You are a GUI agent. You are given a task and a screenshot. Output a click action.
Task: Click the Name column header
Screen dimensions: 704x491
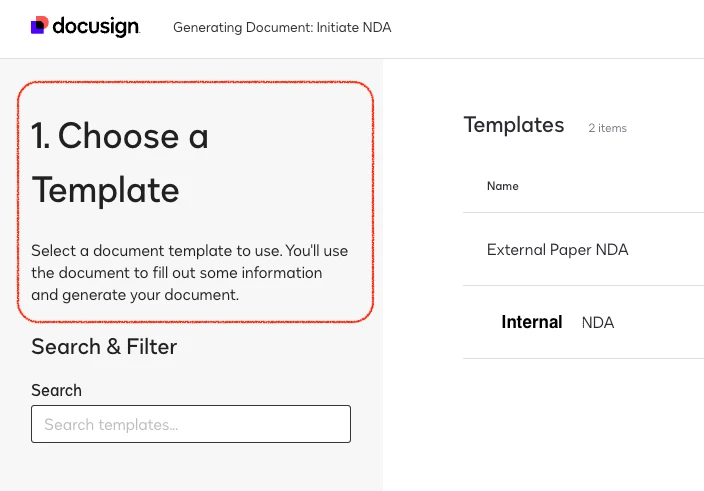pos(502,186)
